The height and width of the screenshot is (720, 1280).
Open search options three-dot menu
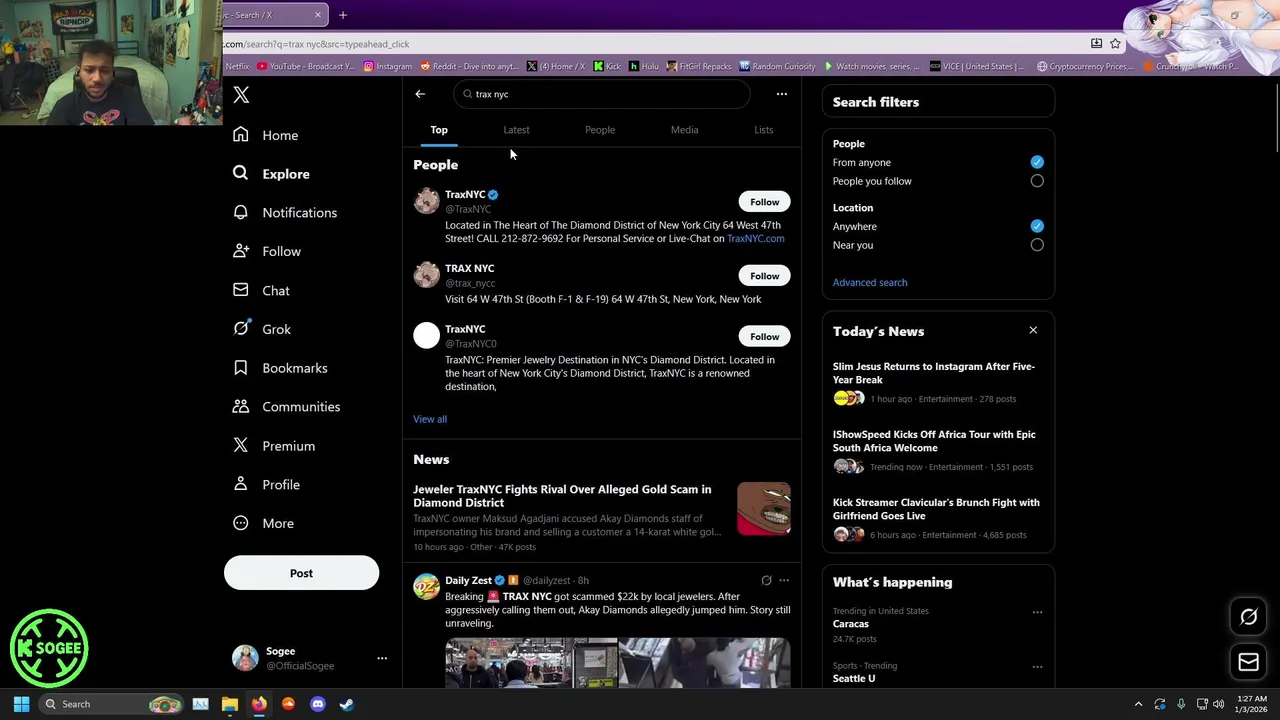pyautogui.click(x=782, y=94)
